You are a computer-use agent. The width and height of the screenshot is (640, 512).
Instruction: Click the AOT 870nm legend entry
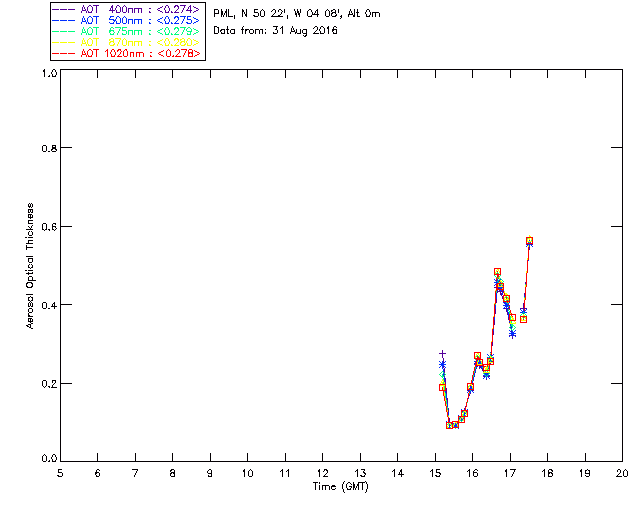[126, 42]
